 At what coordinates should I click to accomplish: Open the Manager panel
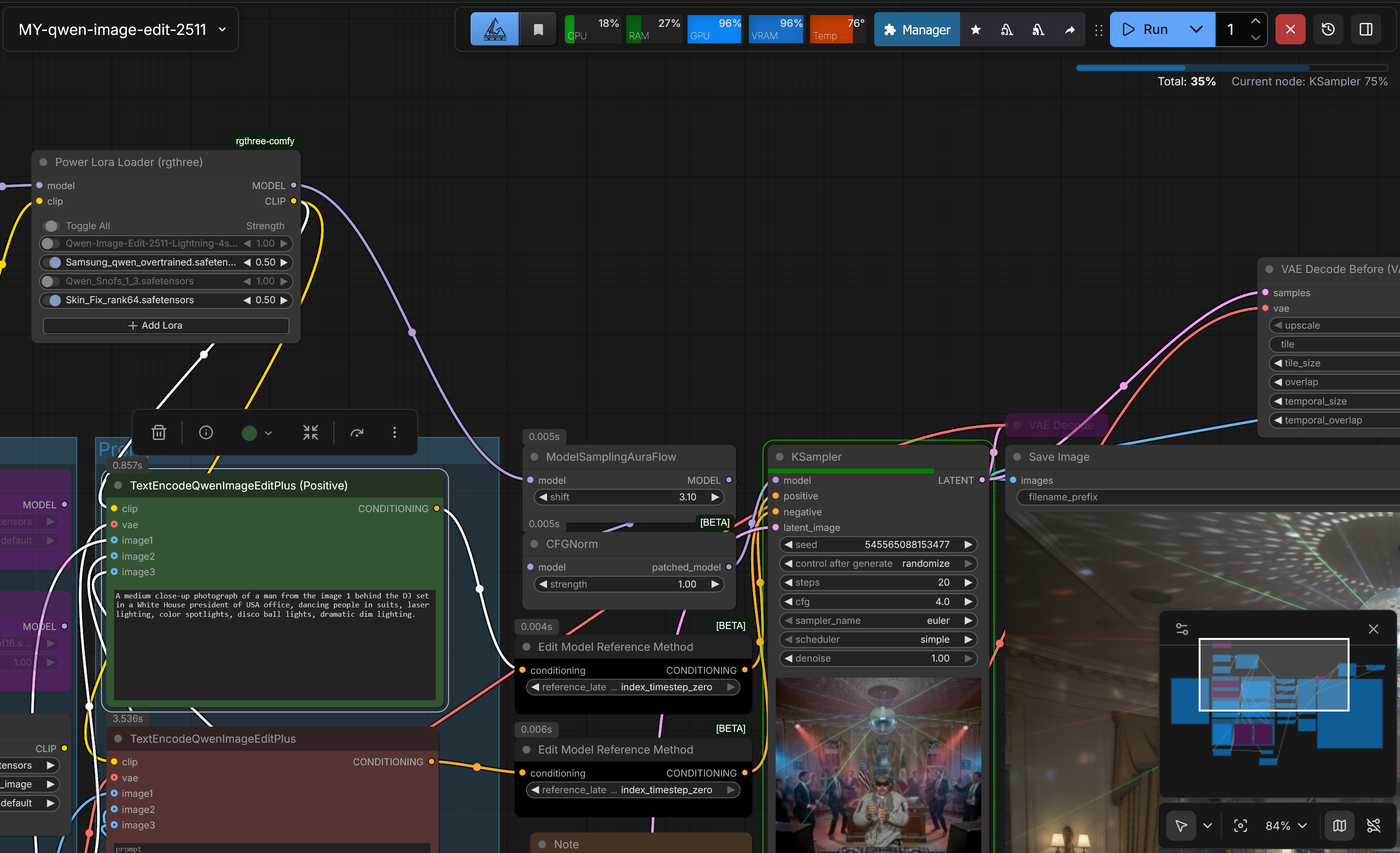click(x=917, y=30)
